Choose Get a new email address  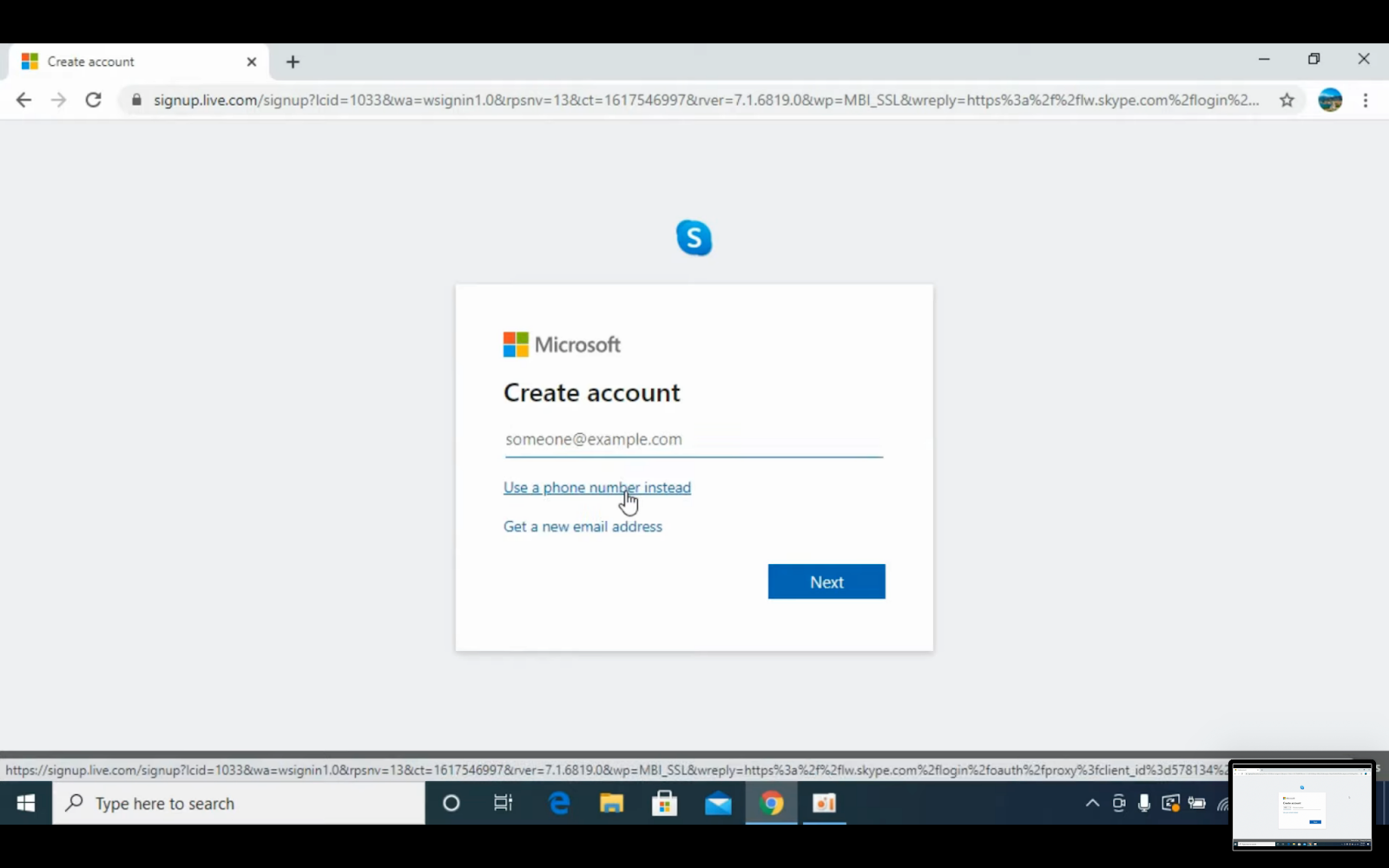click(583, 527)
